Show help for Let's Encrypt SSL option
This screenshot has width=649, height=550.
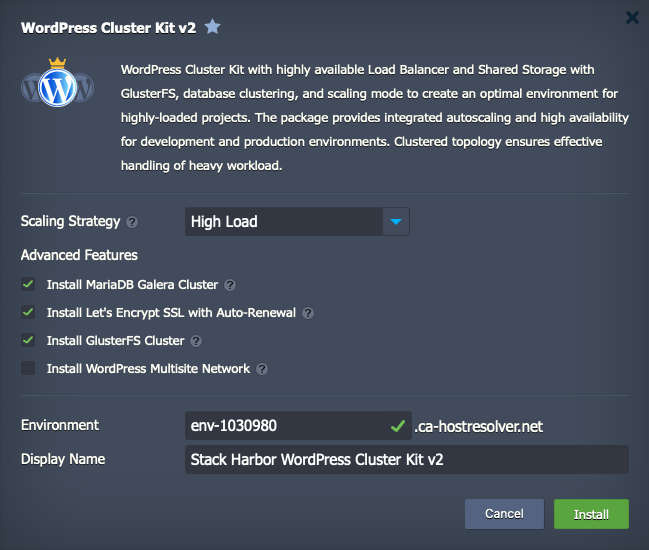(308, 313)
